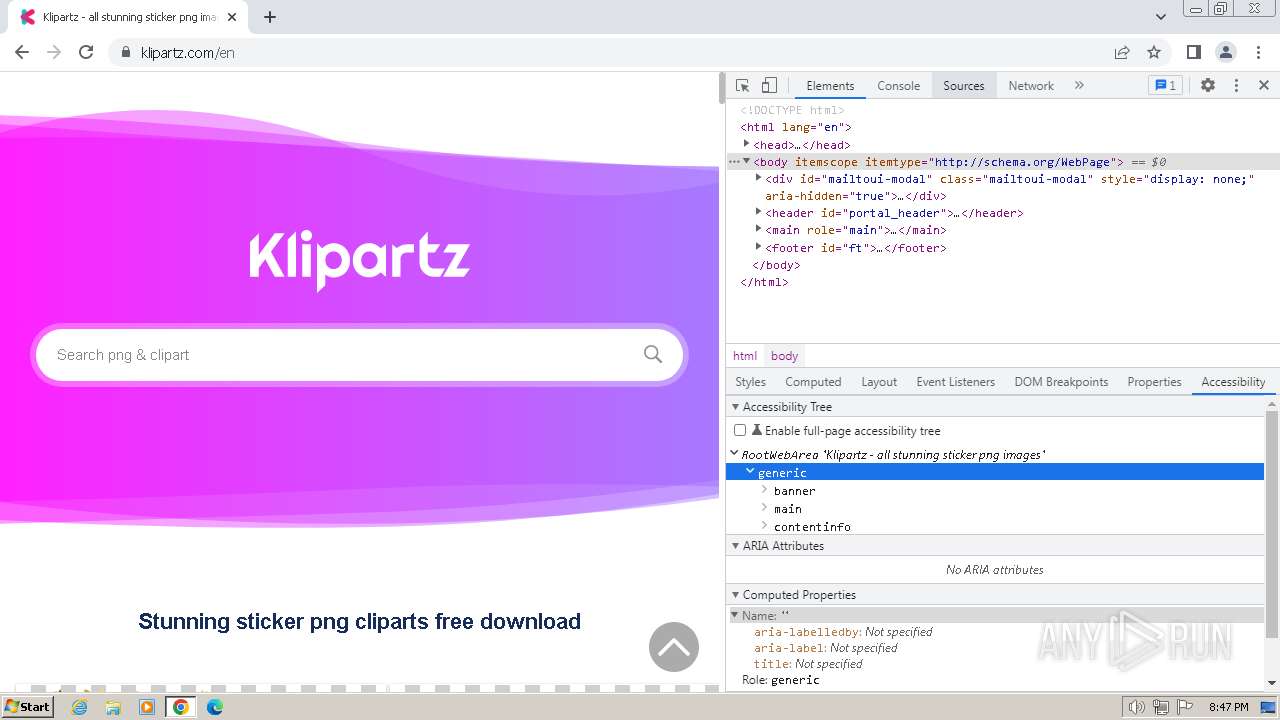Switch to the Elements tab
Viewport: 1280px width, 720px height.
tap(830, 85)
